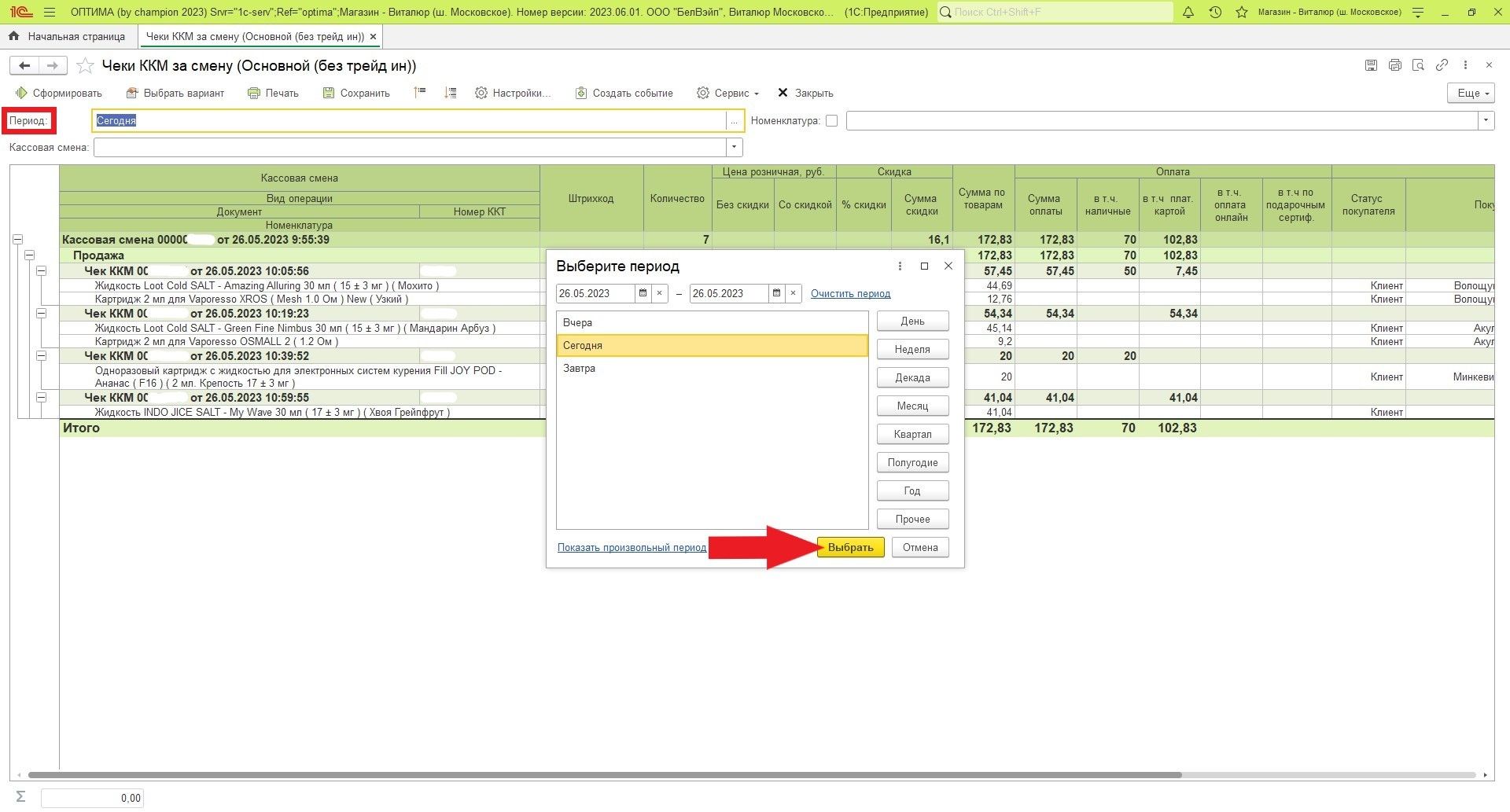
Task: Select Вчера in the period list
Action: pos(577,322)
